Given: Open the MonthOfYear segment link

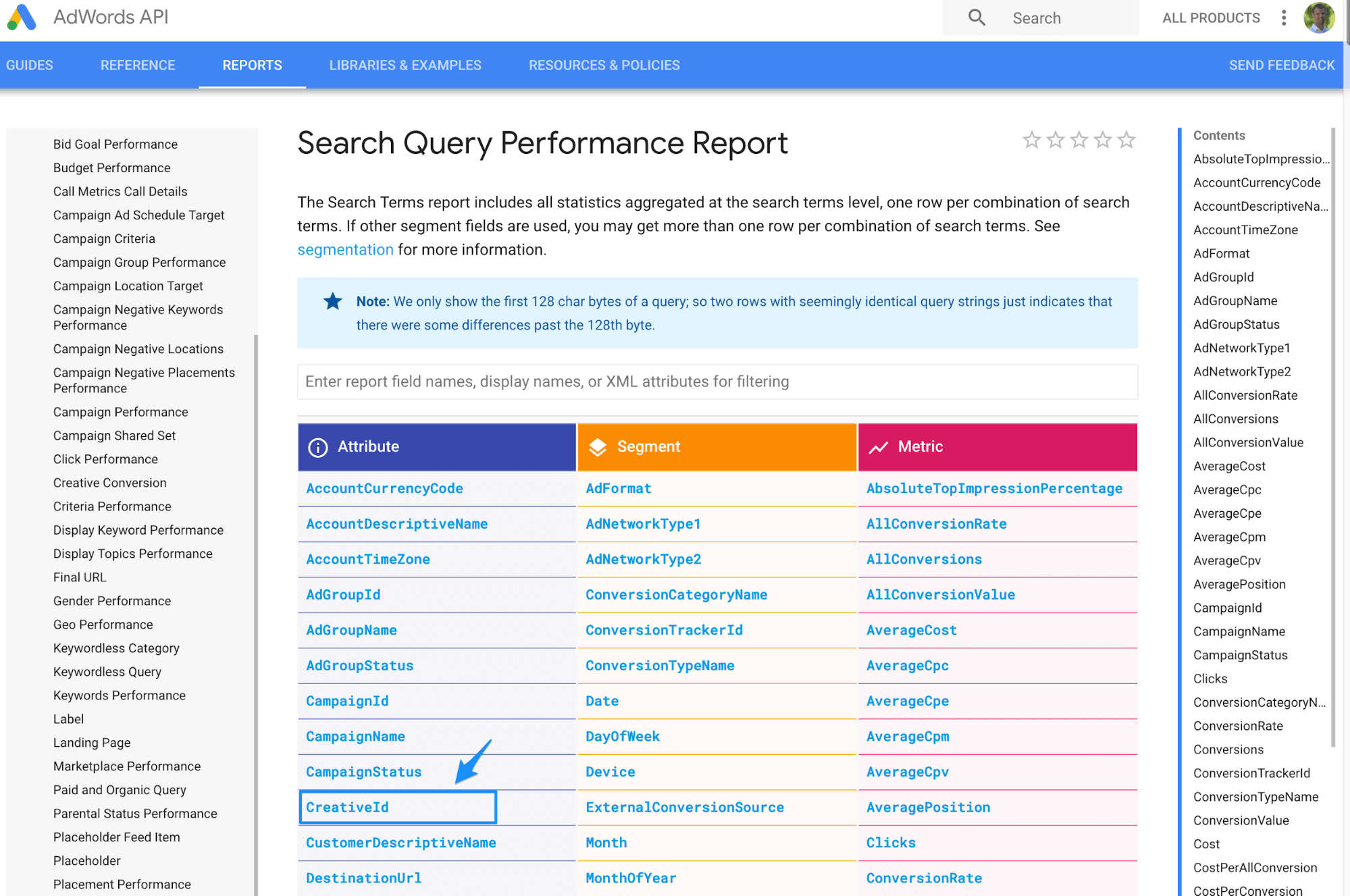Looking at the screenshot, I should coord(631,878).
